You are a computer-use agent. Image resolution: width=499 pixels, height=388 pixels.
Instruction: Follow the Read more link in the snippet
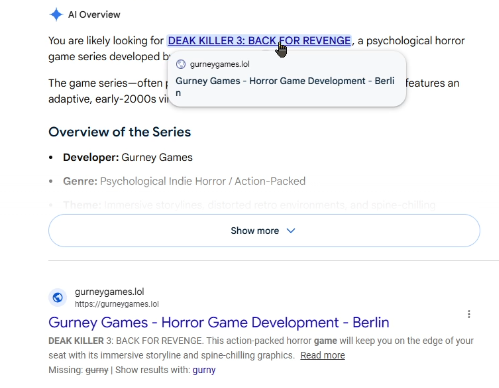(x=322, y=355)
